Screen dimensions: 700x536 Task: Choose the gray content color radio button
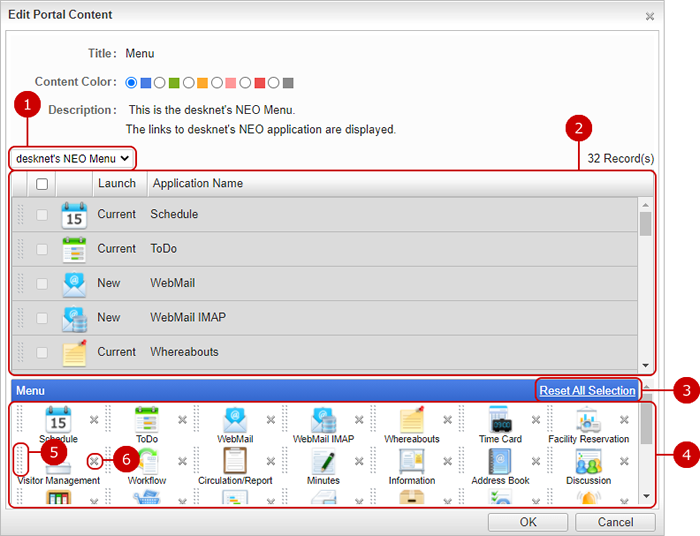(274, 83)
